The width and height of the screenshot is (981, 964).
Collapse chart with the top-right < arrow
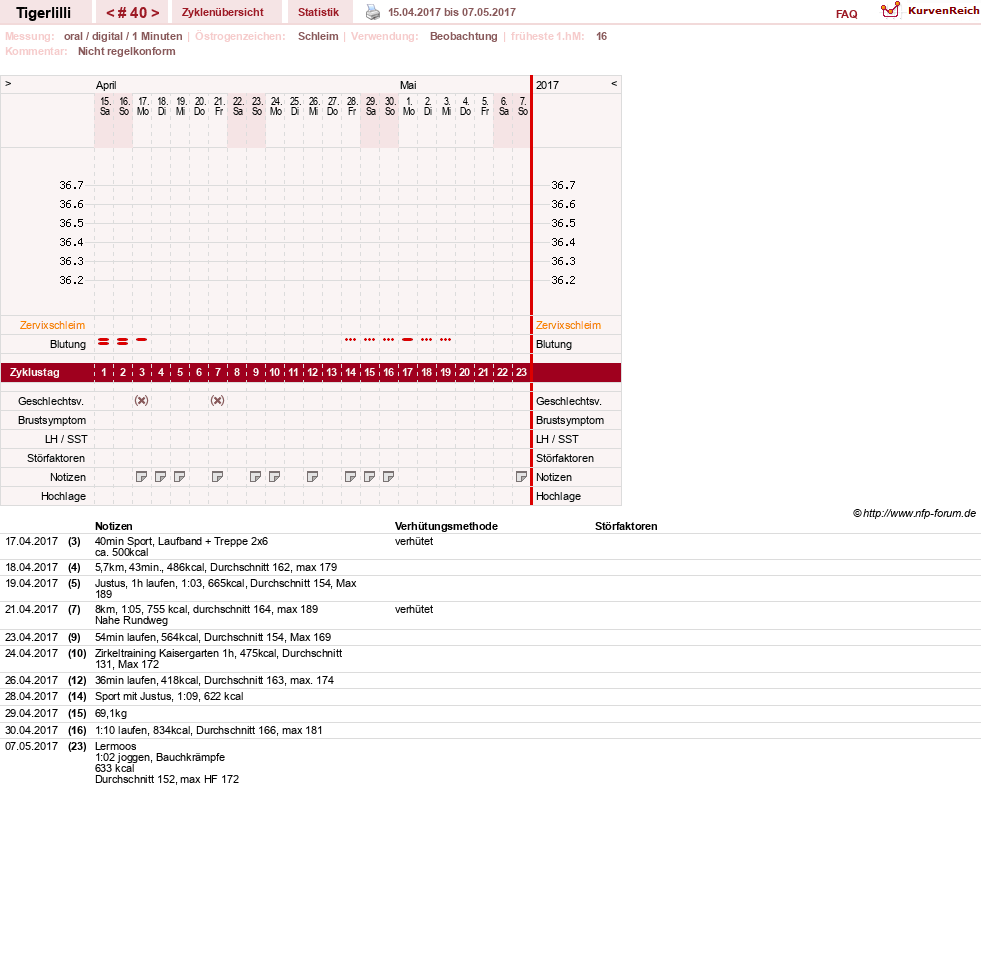pyautogui.click(x=614, y=83)
